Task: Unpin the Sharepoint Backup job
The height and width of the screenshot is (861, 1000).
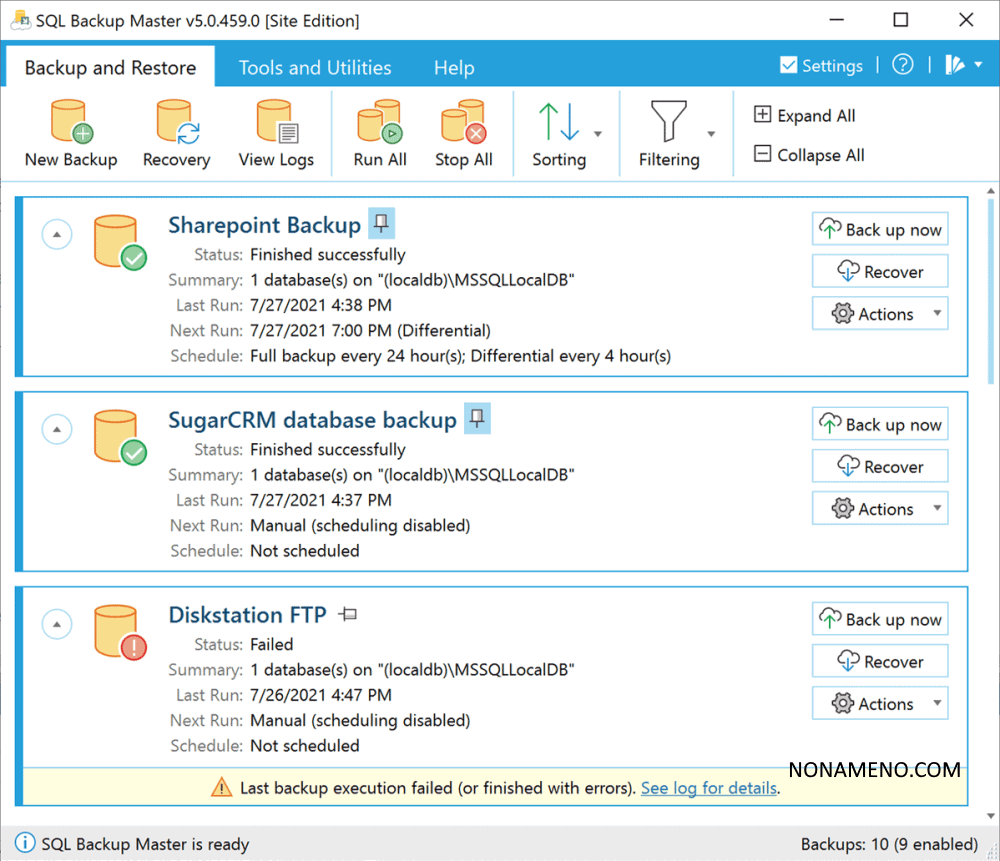Action: tap(380, 225)
